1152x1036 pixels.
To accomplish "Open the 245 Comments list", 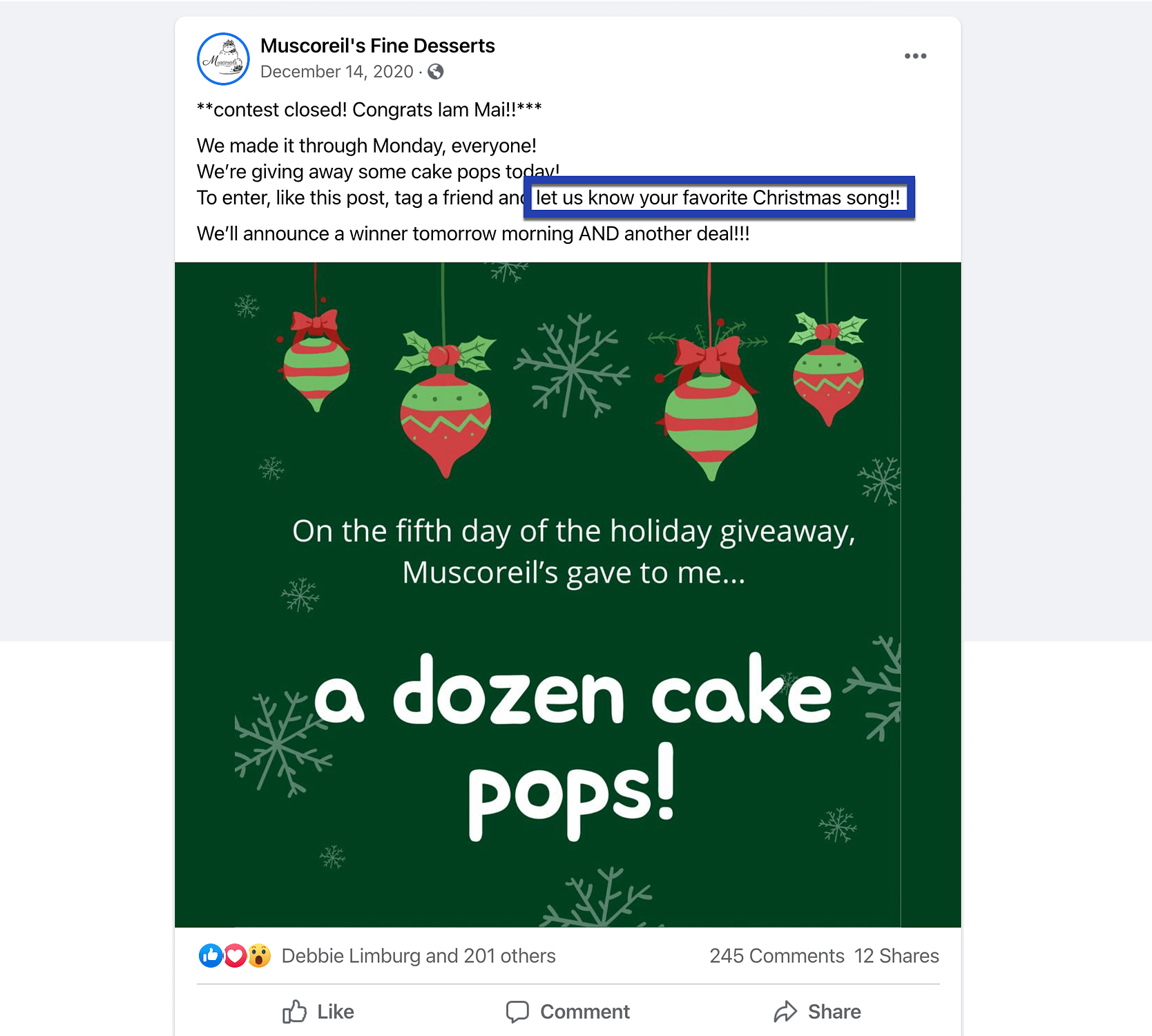I will (x=777, y=956).
